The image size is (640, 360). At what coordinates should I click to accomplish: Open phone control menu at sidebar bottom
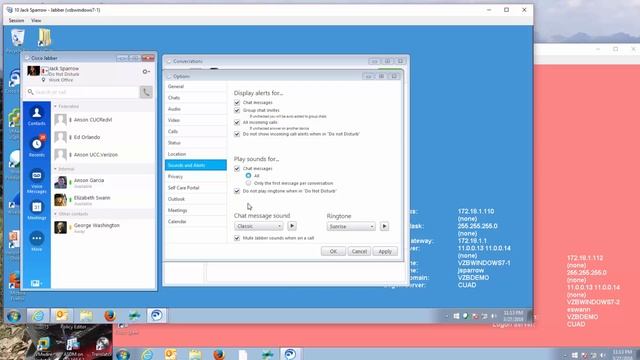point(36,283)
